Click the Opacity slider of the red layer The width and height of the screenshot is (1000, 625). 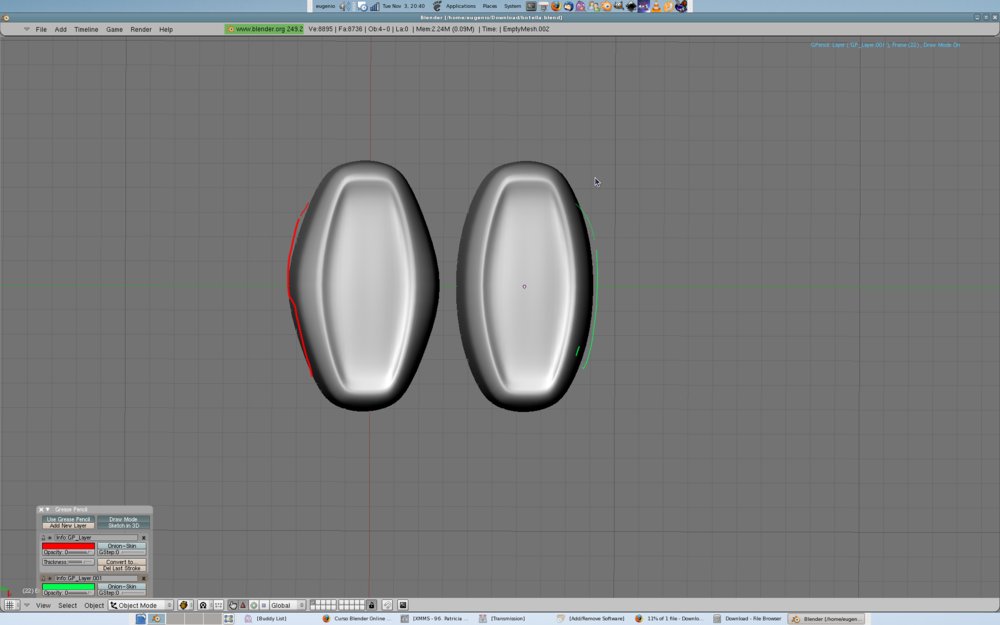[68, 552]
